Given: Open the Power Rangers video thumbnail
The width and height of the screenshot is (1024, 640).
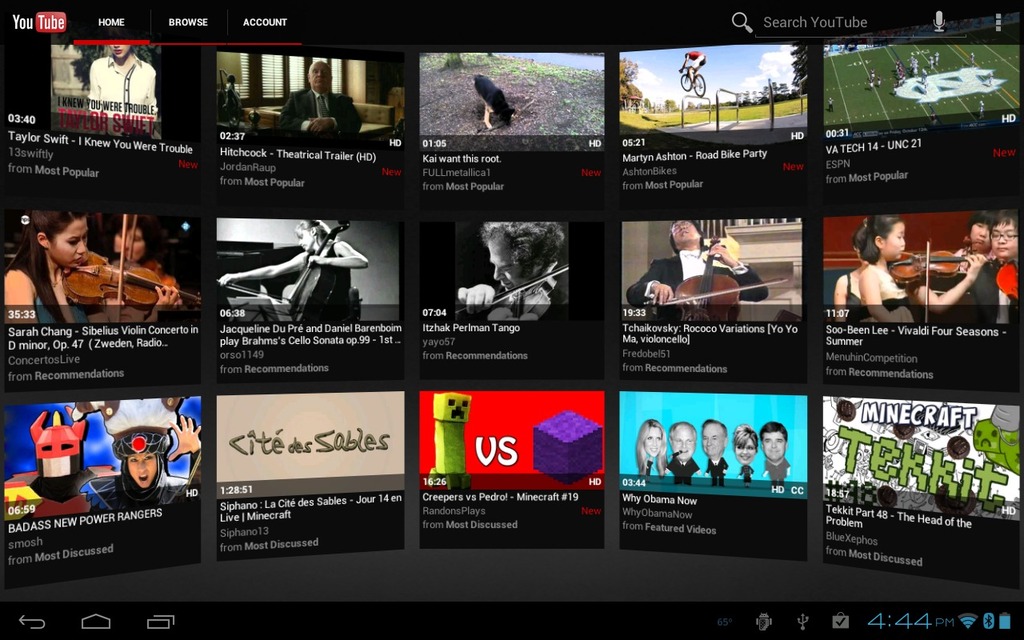Looking at the screenshot, I should [x=103, y=456].
